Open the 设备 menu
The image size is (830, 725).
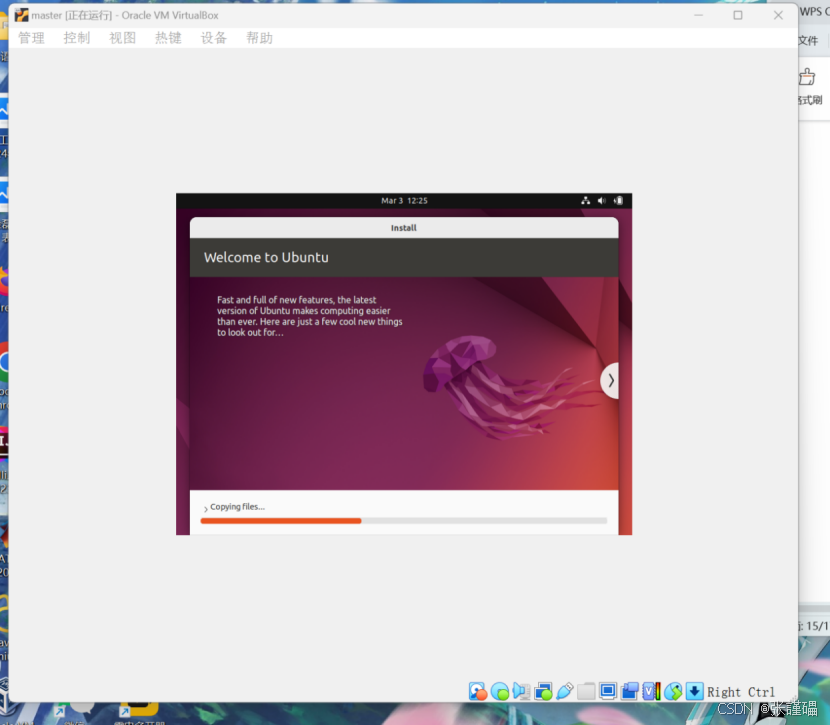point(213,38)
